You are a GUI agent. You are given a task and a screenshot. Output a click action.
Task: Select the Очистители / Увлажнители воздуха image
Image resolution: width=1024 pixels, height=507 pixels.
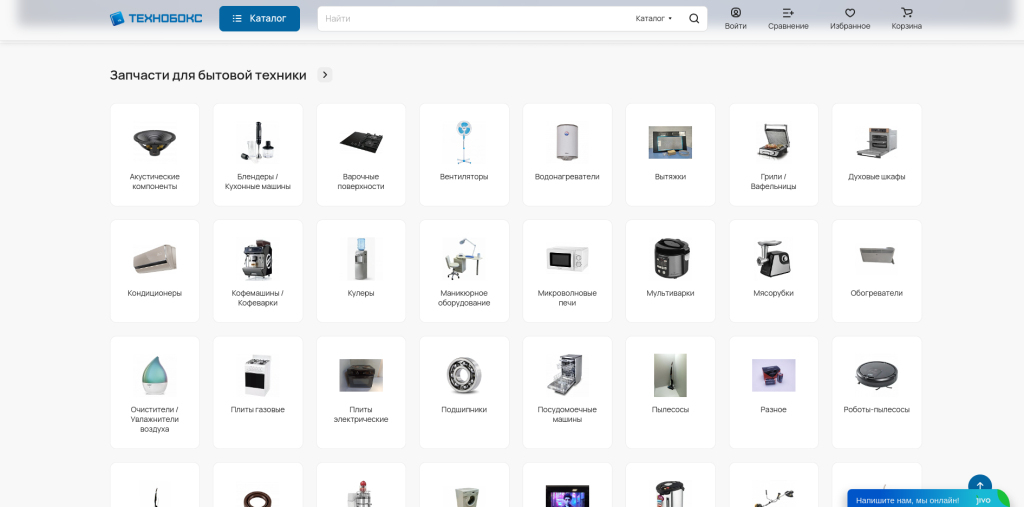(155, 375)
